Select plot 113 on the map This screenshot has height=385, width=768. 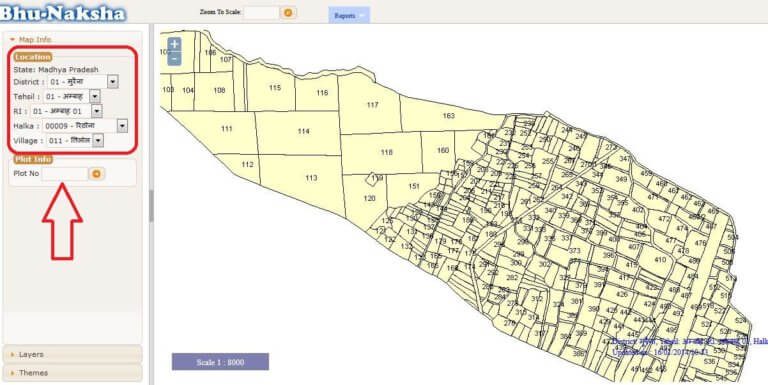click(312, 178)
